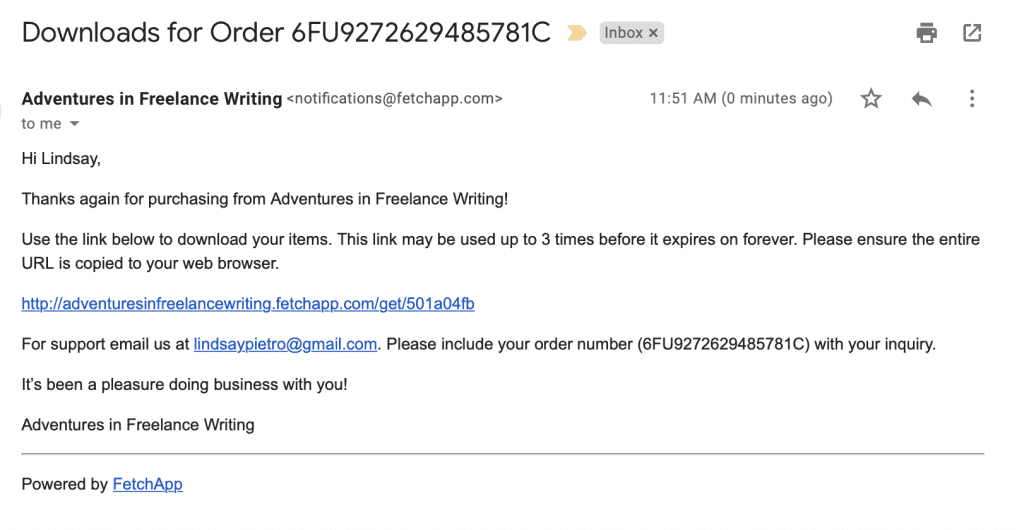Click the "to me" recipient text
1024x530 pixels.
(x=41, y=124)
